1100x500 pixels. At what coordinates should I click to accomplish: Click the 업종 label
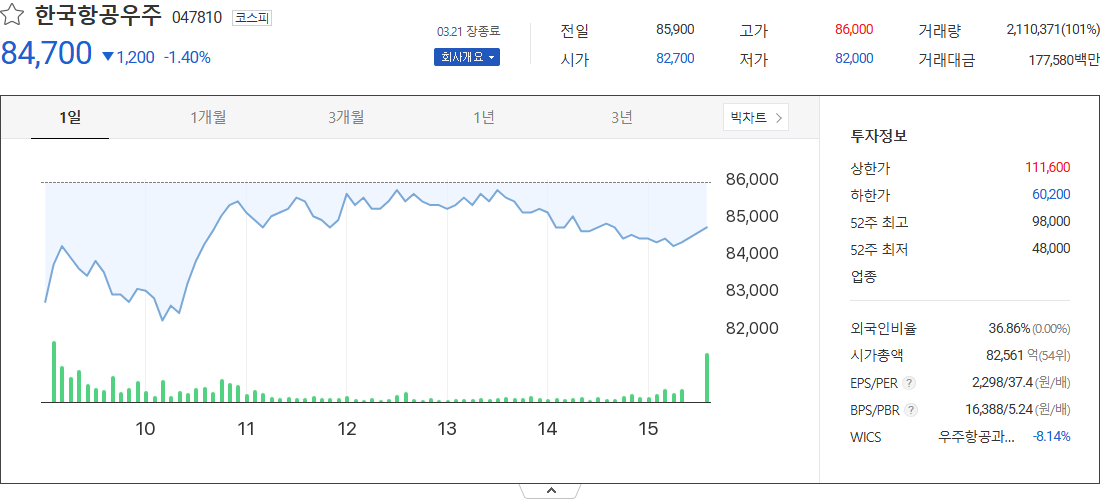863,276
